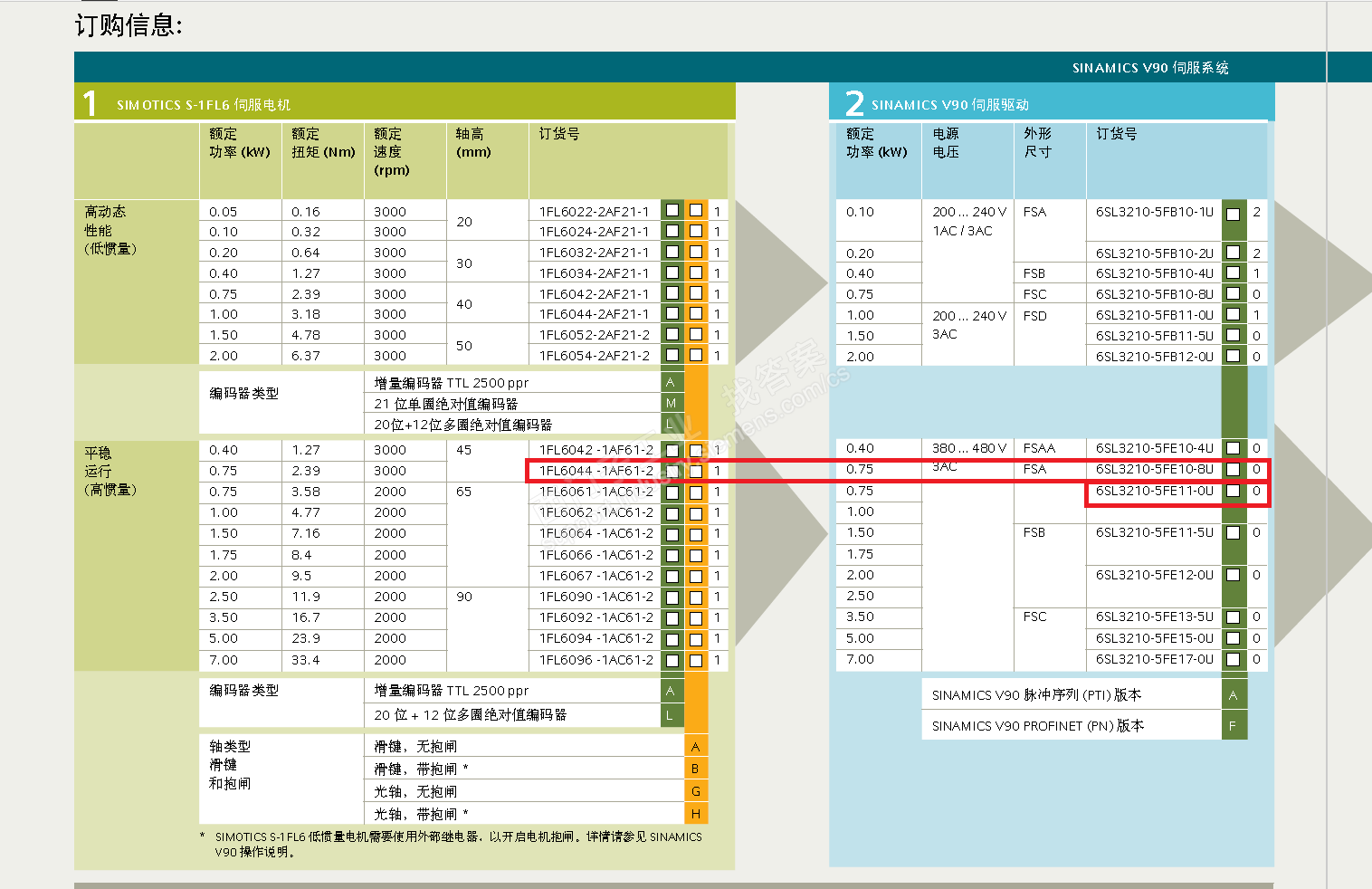Image resolution: width=1372 pixels, height=889 pixels.
Task: Click the 订购信息 page heading
Action: point(129,24)
